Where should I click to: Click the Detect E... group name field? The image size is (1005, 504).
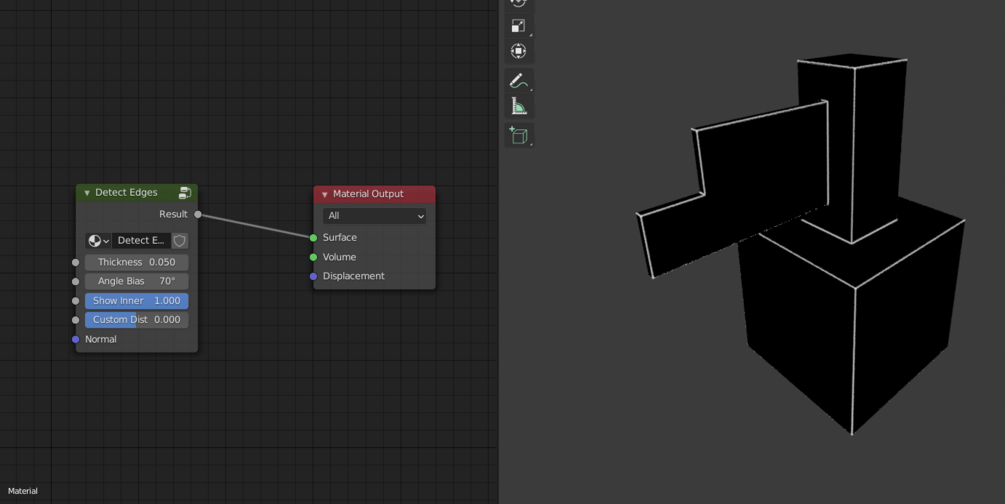coord(141,240)
